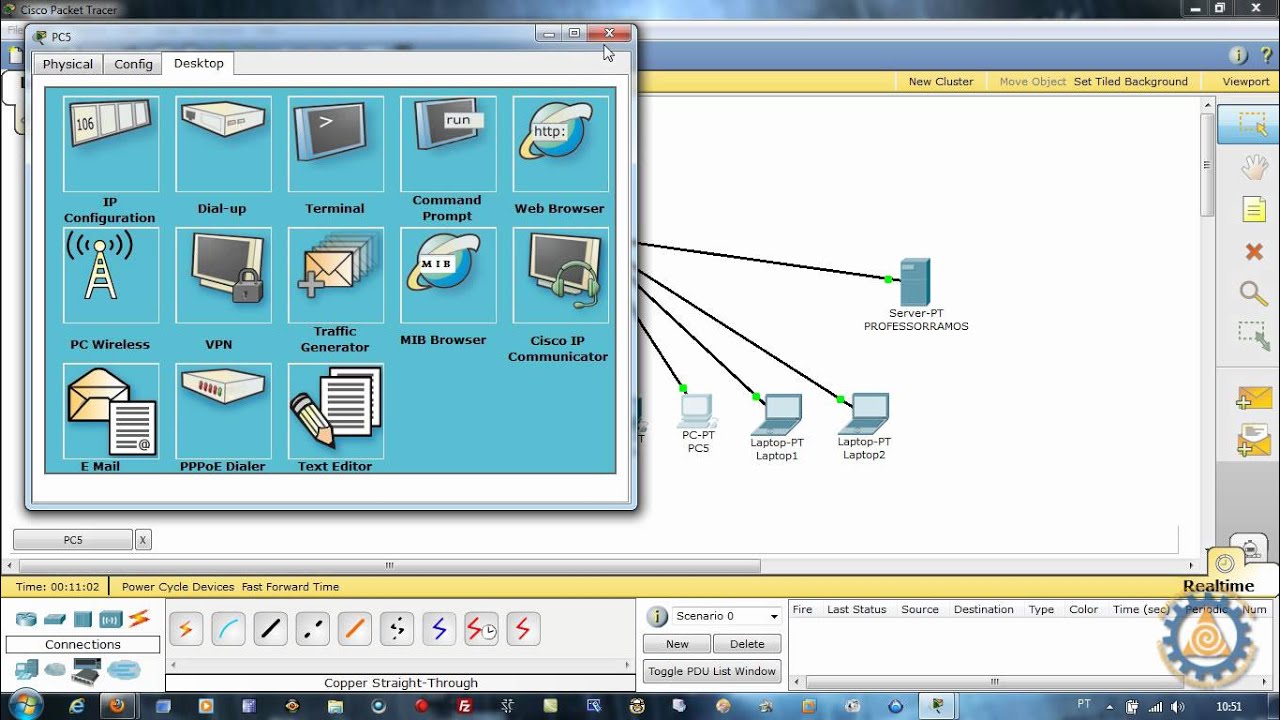The image size is (1280, 720).
Task: Select the Copper Straight-Through black cable
Action: click(270, 629)
